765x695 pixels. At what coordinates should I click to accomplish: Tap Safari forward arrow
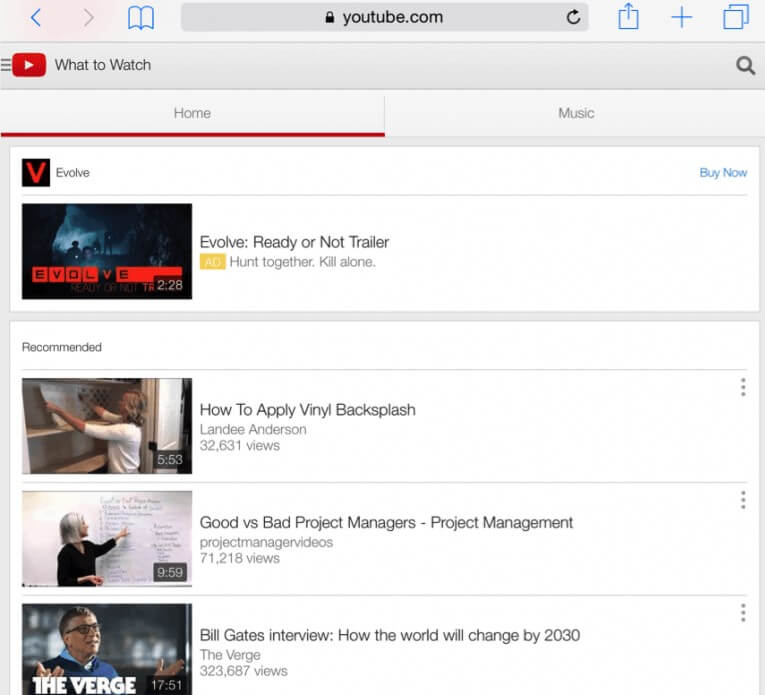pyautogui.click(x=88, y=17)
